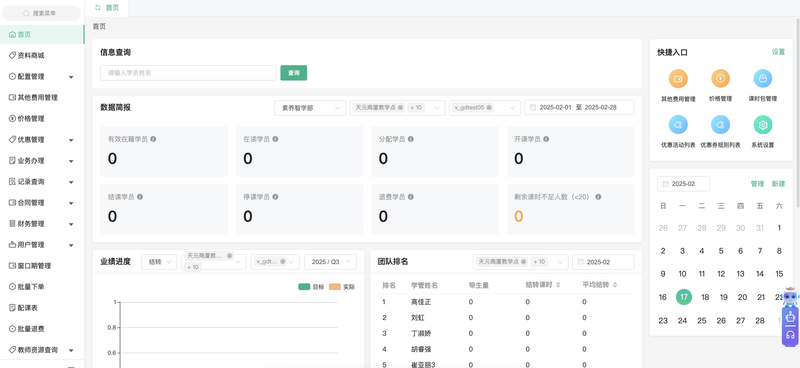Expand the 用户管理 sidebar menu
Image resolution: width=800 pixels, height=368 pixels.
tap(42, 245)
